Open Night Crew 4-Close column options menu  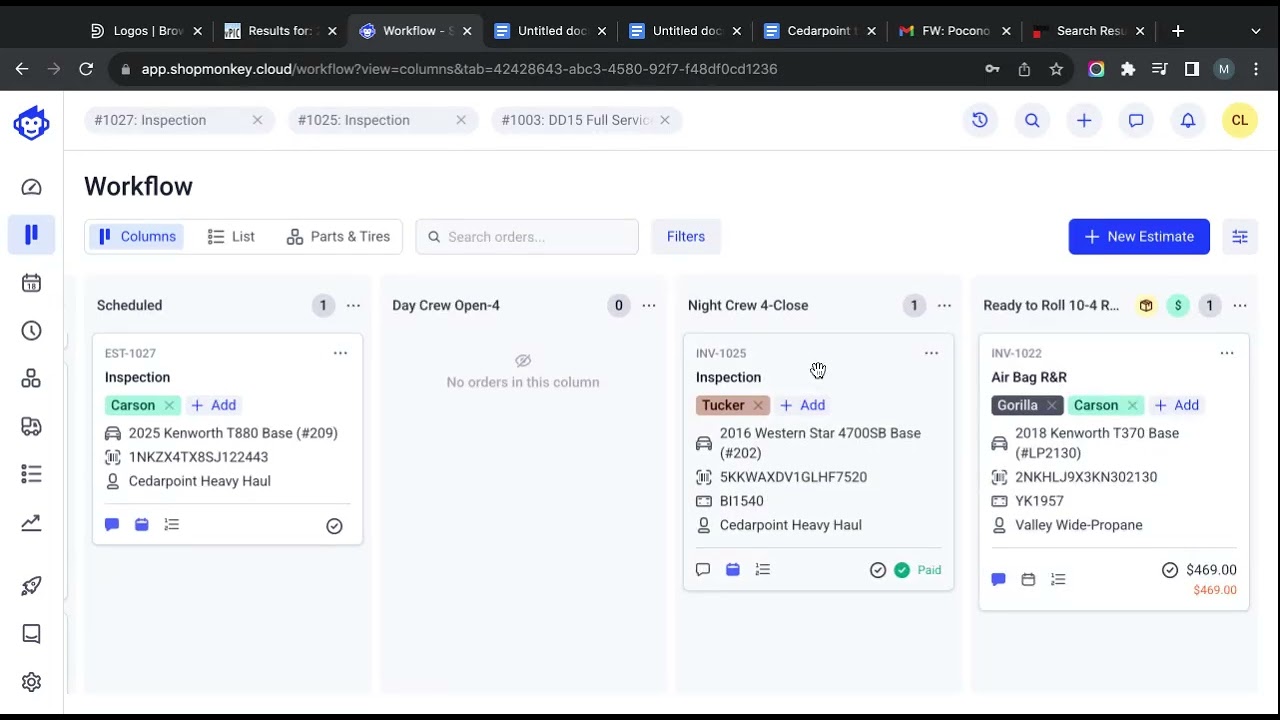pyautogui.click(x=944, y=306)
